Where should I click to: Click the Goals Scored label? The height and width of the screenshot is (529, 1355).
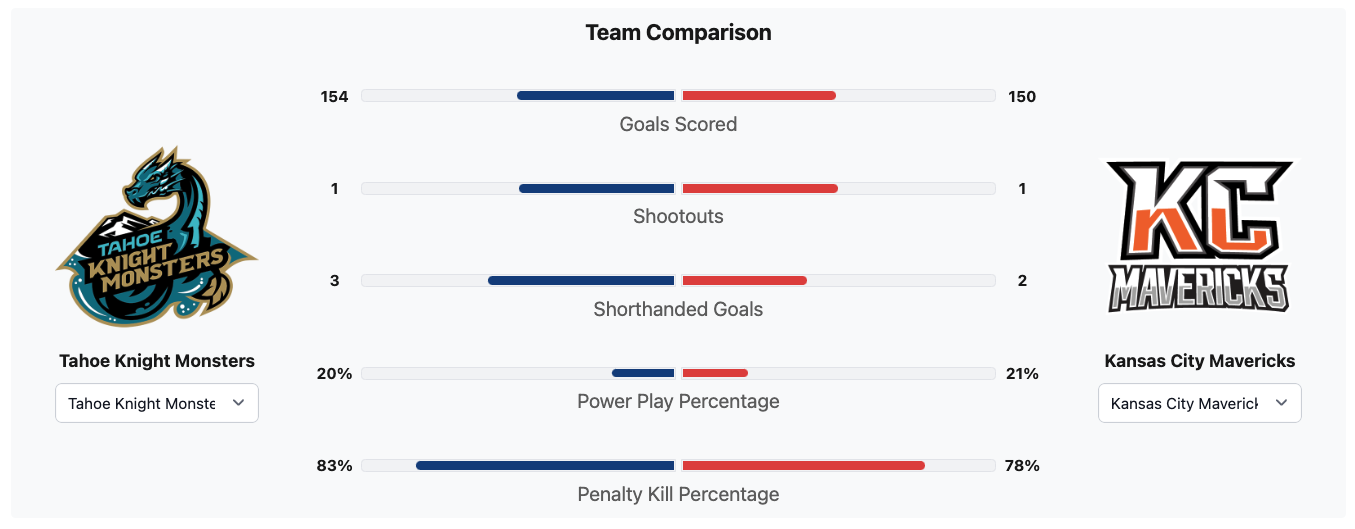678,124
